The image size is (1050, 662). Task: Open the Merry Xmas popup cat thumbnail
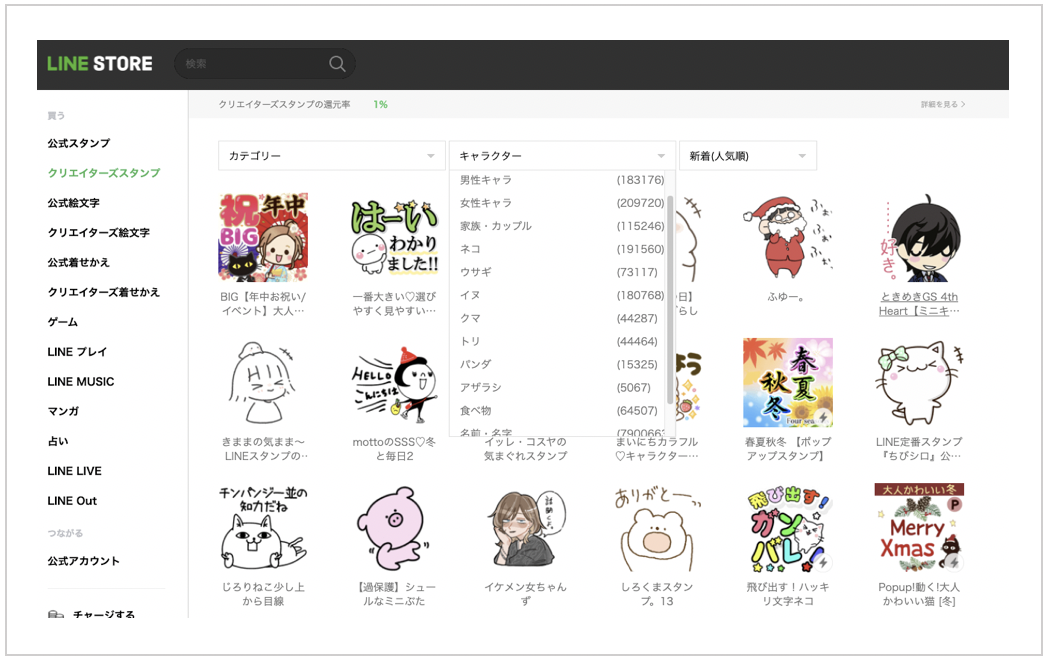tap(919, 528)
